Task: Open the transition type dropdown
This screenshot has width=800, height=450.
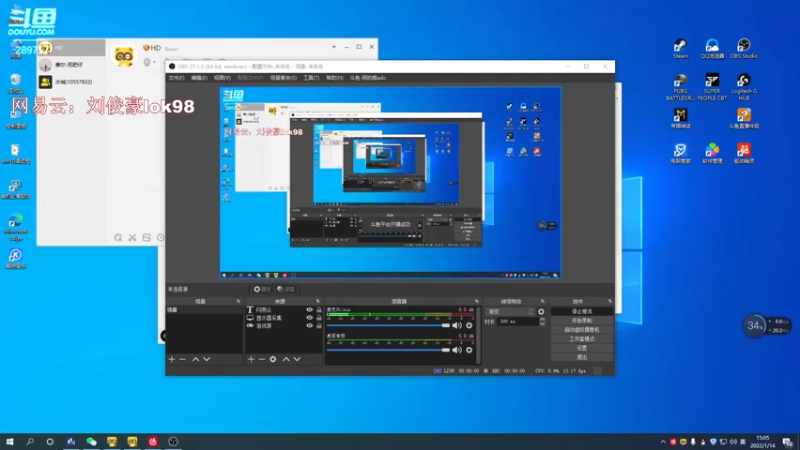Action: [510, 311]
